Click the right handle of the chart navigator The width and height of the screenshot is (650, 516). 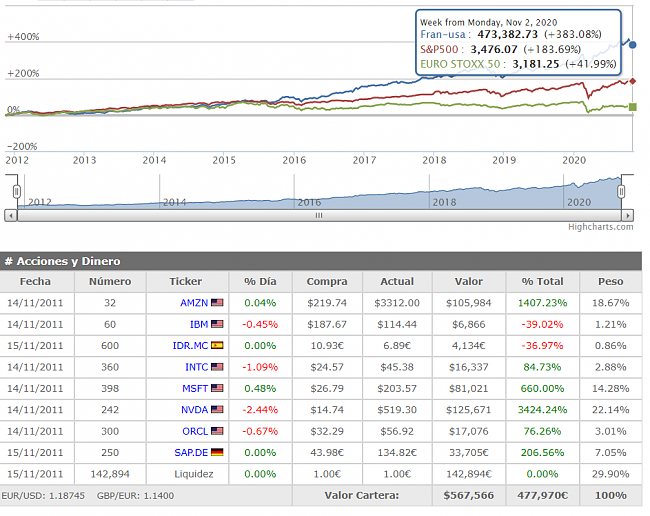(x=622, y=190)
